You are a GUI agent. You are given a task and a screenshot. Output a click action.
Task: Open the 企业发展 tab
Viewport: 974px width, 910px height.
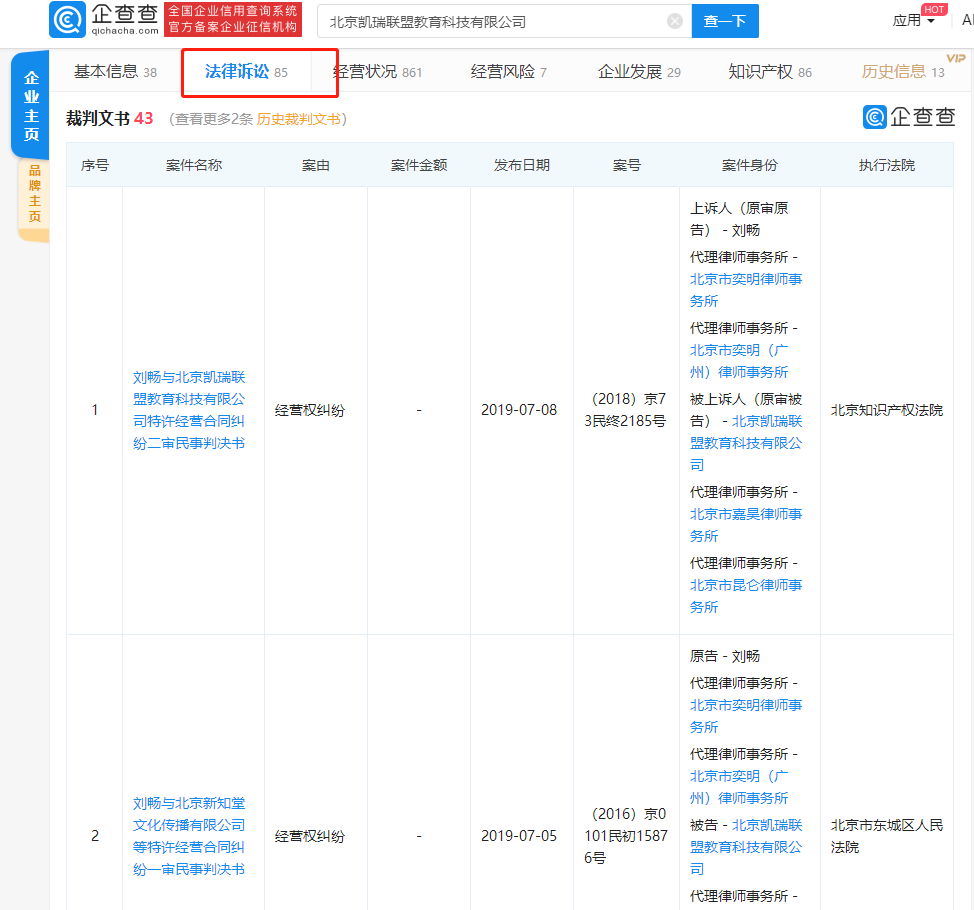[x=639, y=72]
